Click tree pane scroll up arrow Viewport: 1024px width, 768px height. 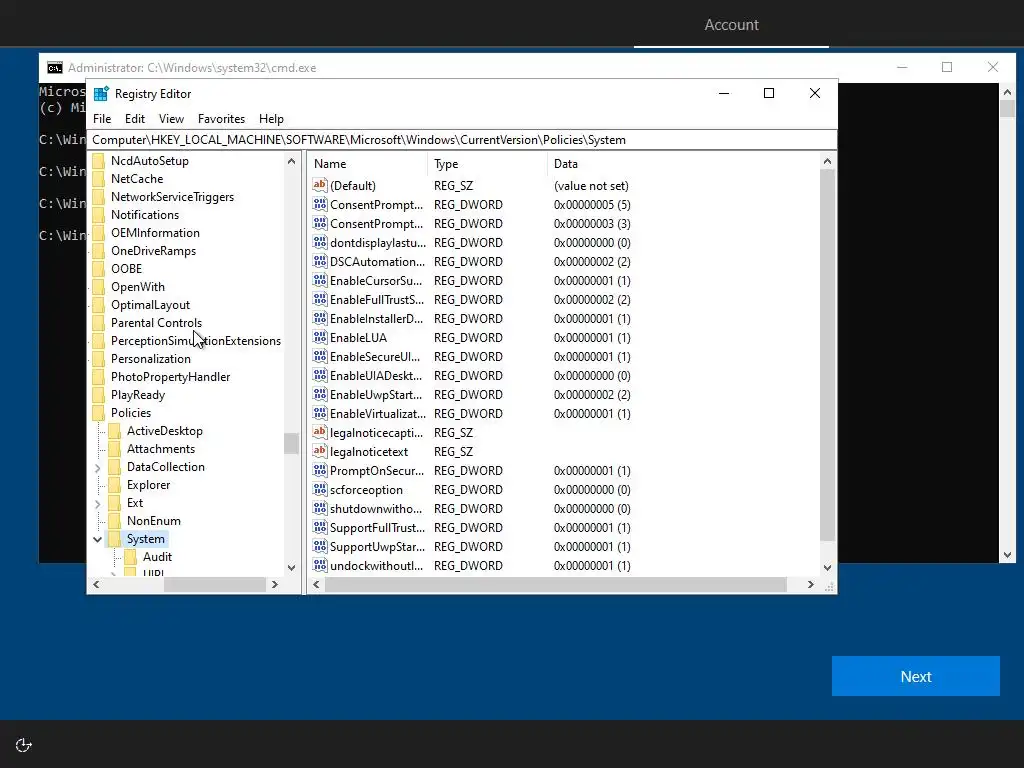tap(291, 161)
